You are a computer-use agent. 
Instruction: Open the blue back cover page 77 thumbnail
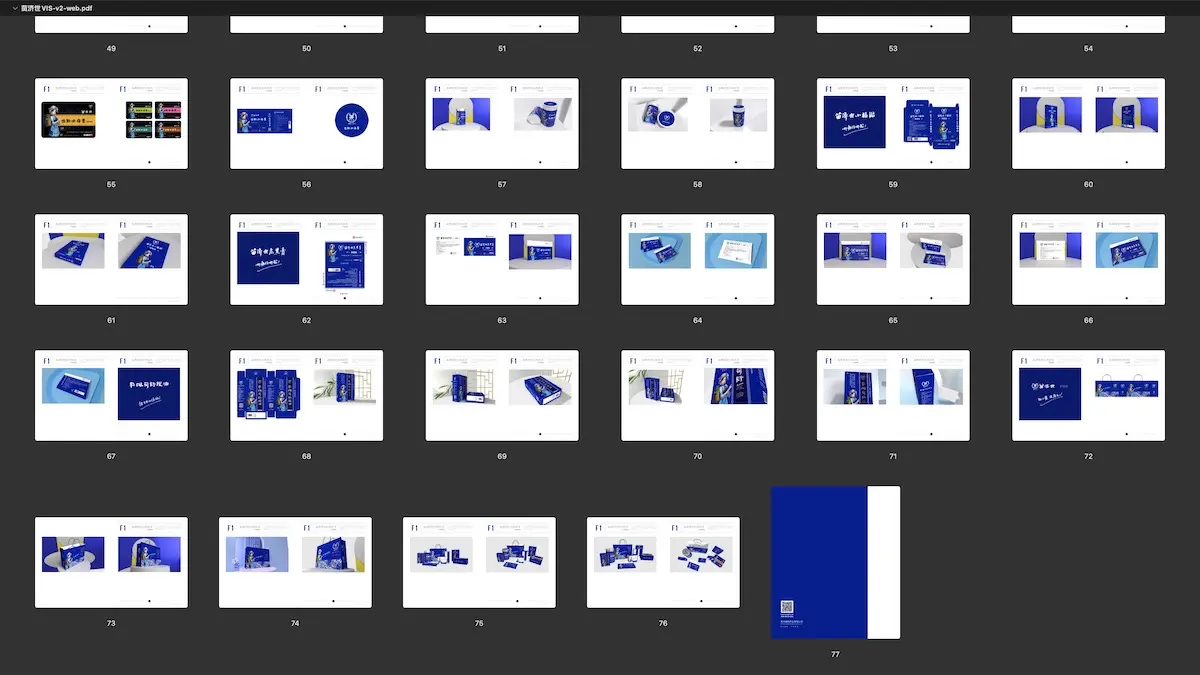(835, 562)
